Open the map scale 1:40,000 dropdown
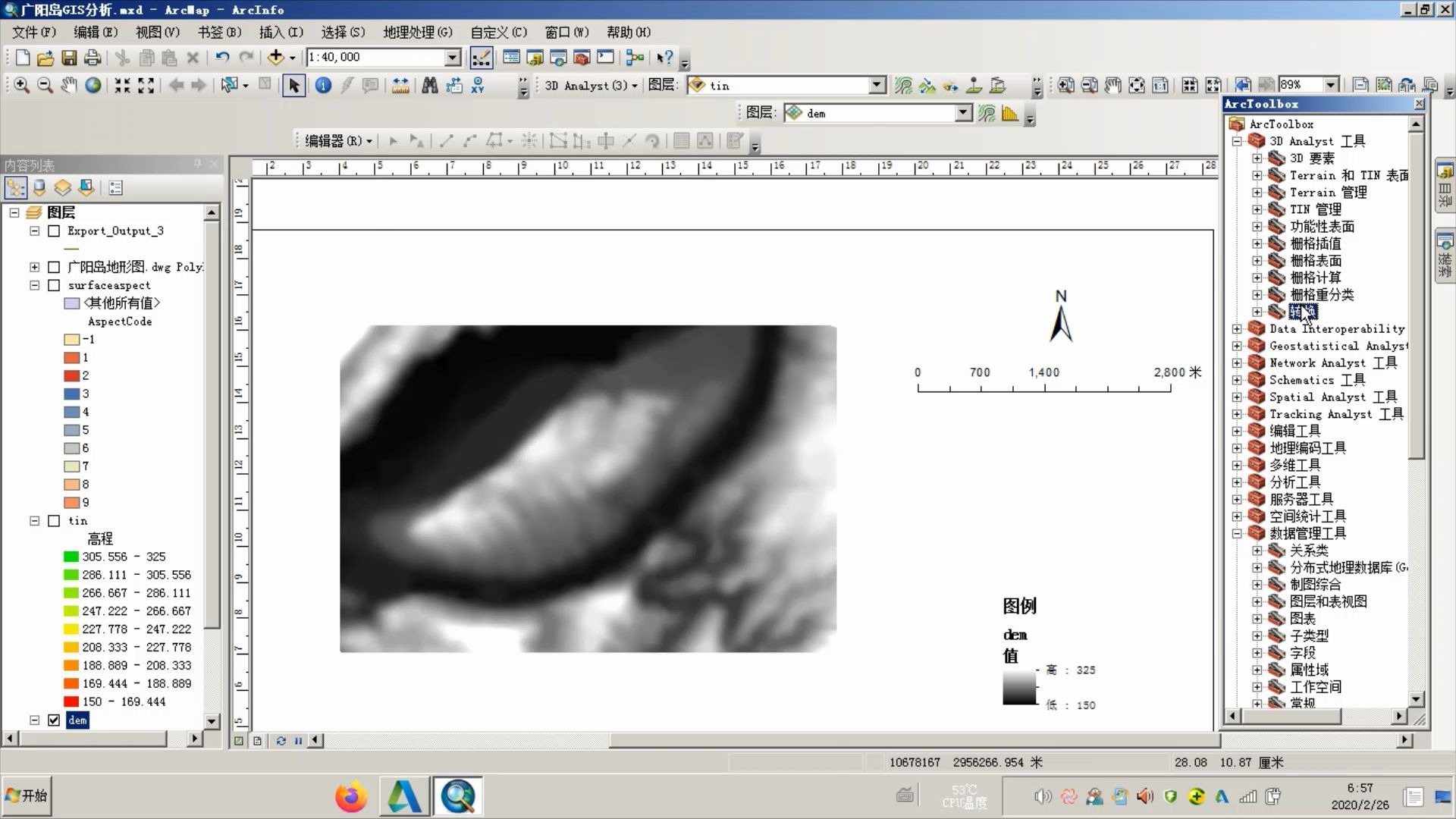 (453, 58)
